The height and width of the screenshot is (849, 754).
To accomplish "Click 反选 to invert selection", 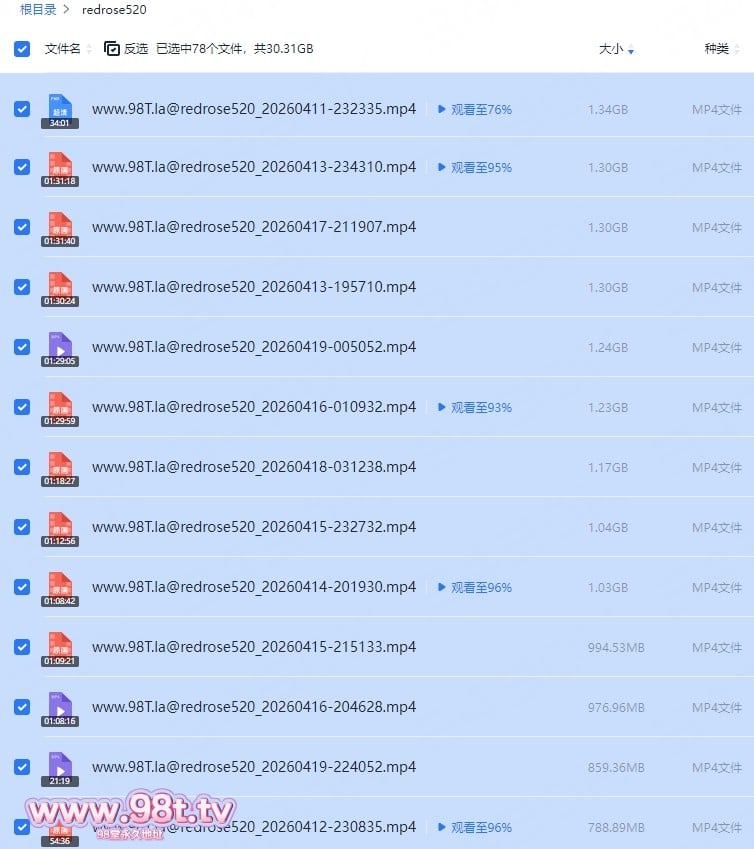I will 136,48.
